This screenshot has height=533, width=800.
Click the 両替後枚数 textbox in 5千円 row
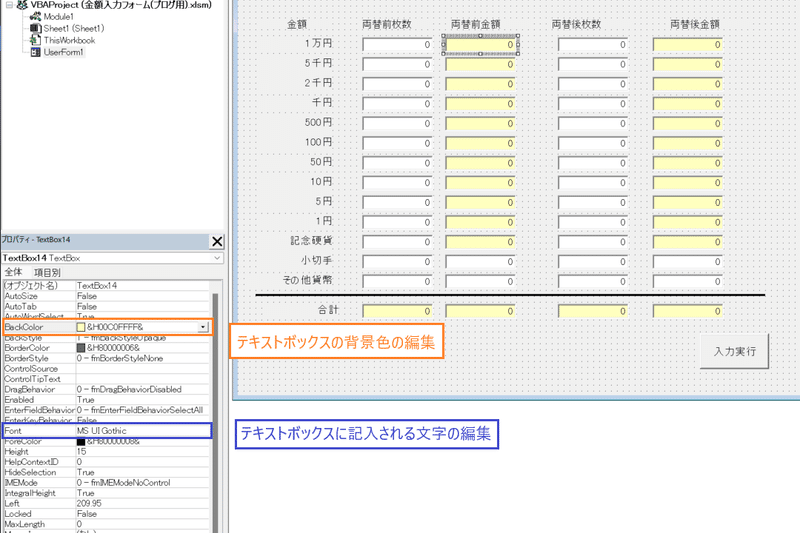pyautogui.click(x=593, y=64)
